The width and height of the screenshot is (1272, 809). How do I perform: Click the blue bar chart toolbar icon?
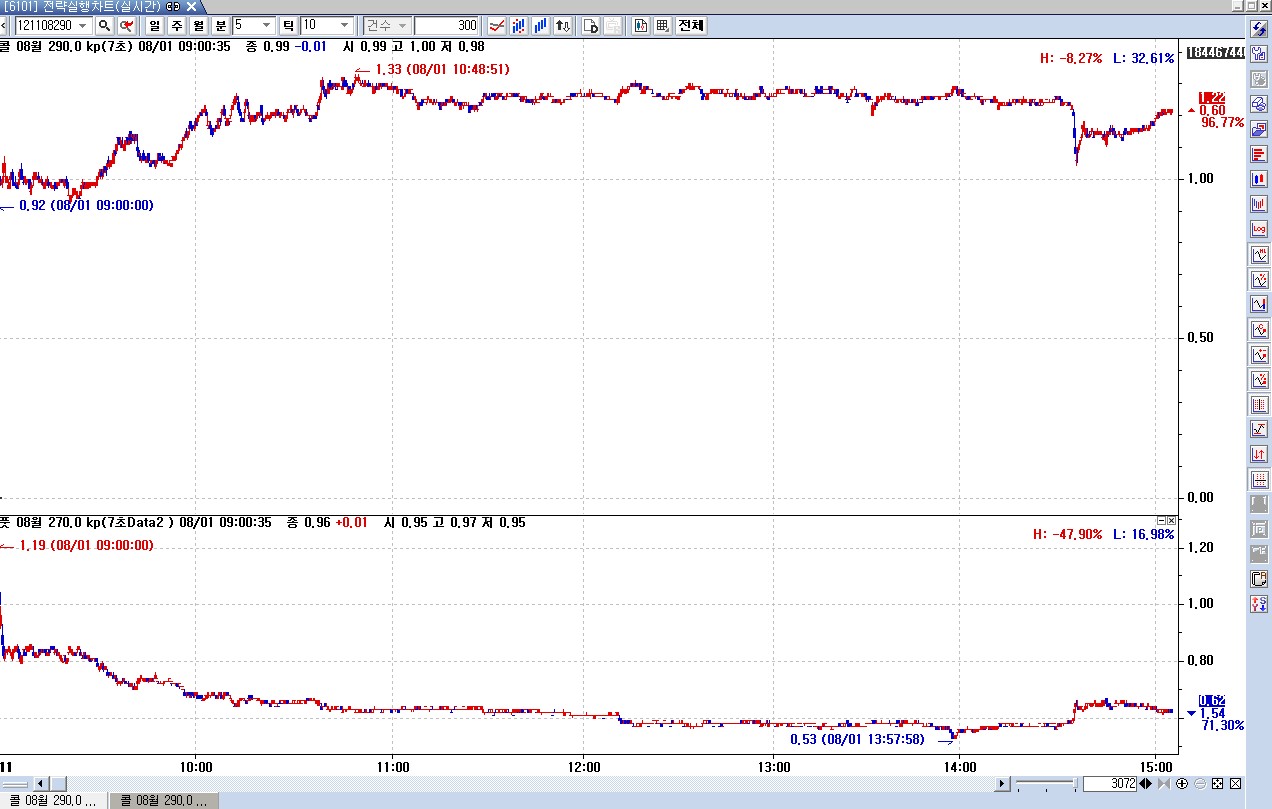click(x=541, y=25)
